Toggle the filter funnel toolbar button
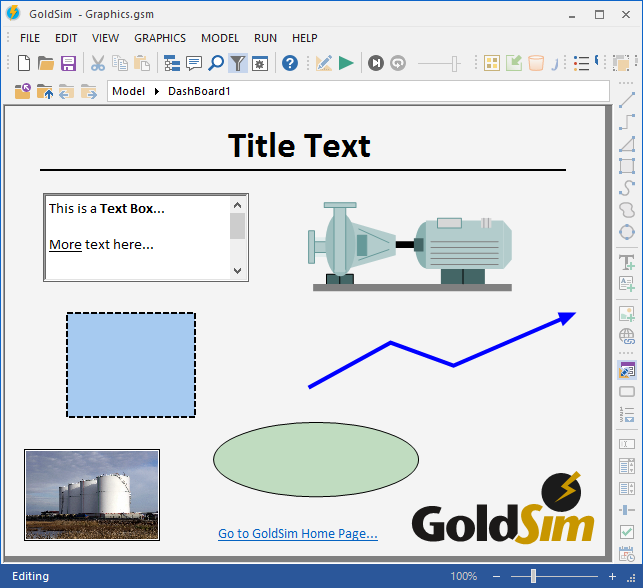Image resolution: width=643 pixels, height=588 pixels. pos(237,63)
